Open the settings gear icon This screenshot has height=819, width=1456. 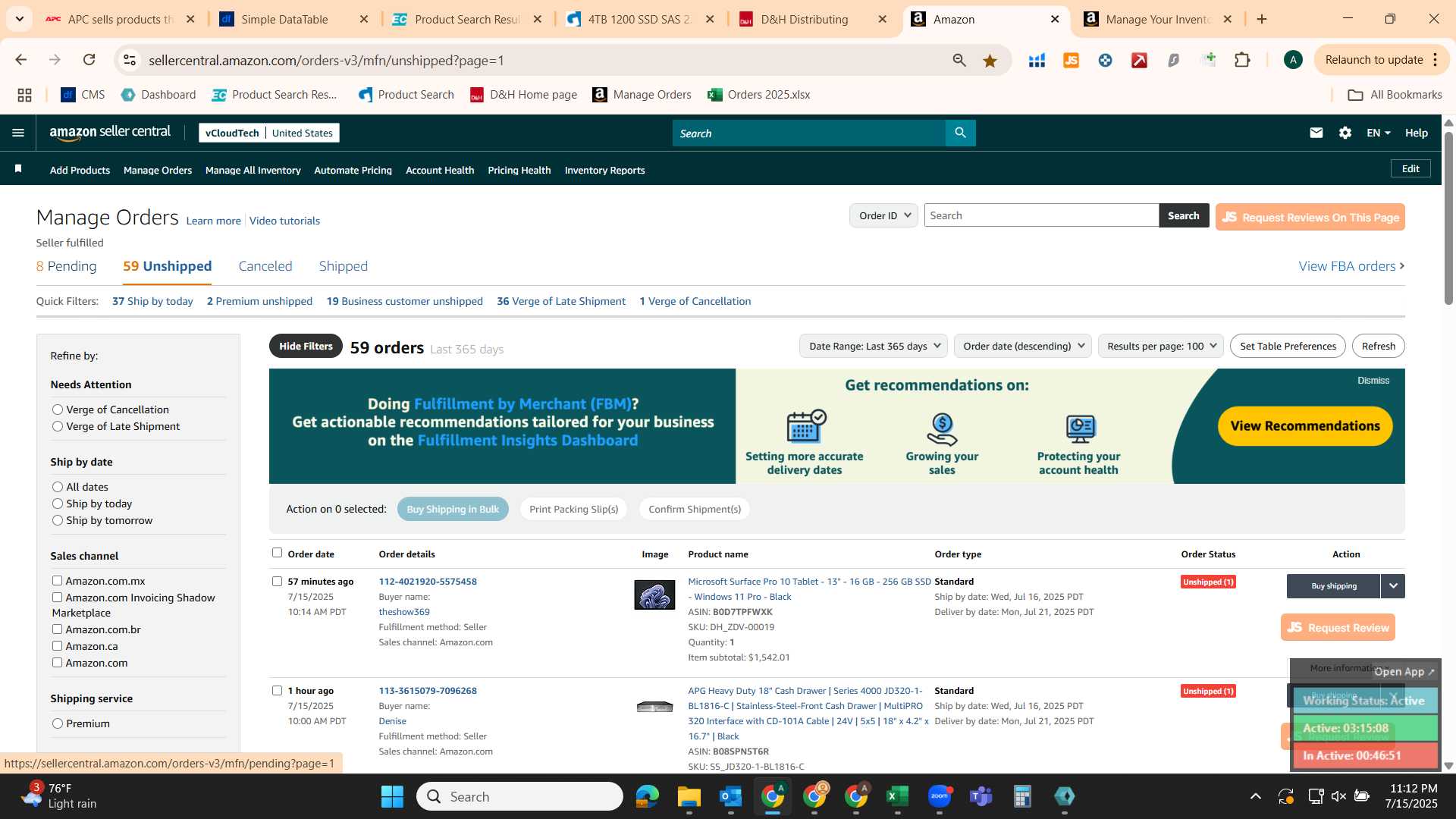(x=1345, y=133)
